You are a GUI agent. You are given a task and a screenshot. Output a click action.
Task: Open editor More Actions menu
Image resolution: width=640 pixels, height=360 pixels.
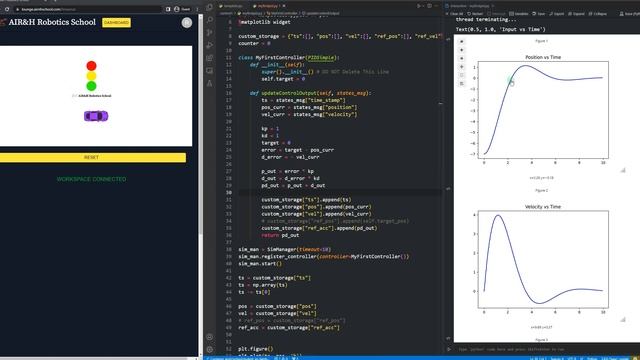pyautogui.click(x=436, y=6)
